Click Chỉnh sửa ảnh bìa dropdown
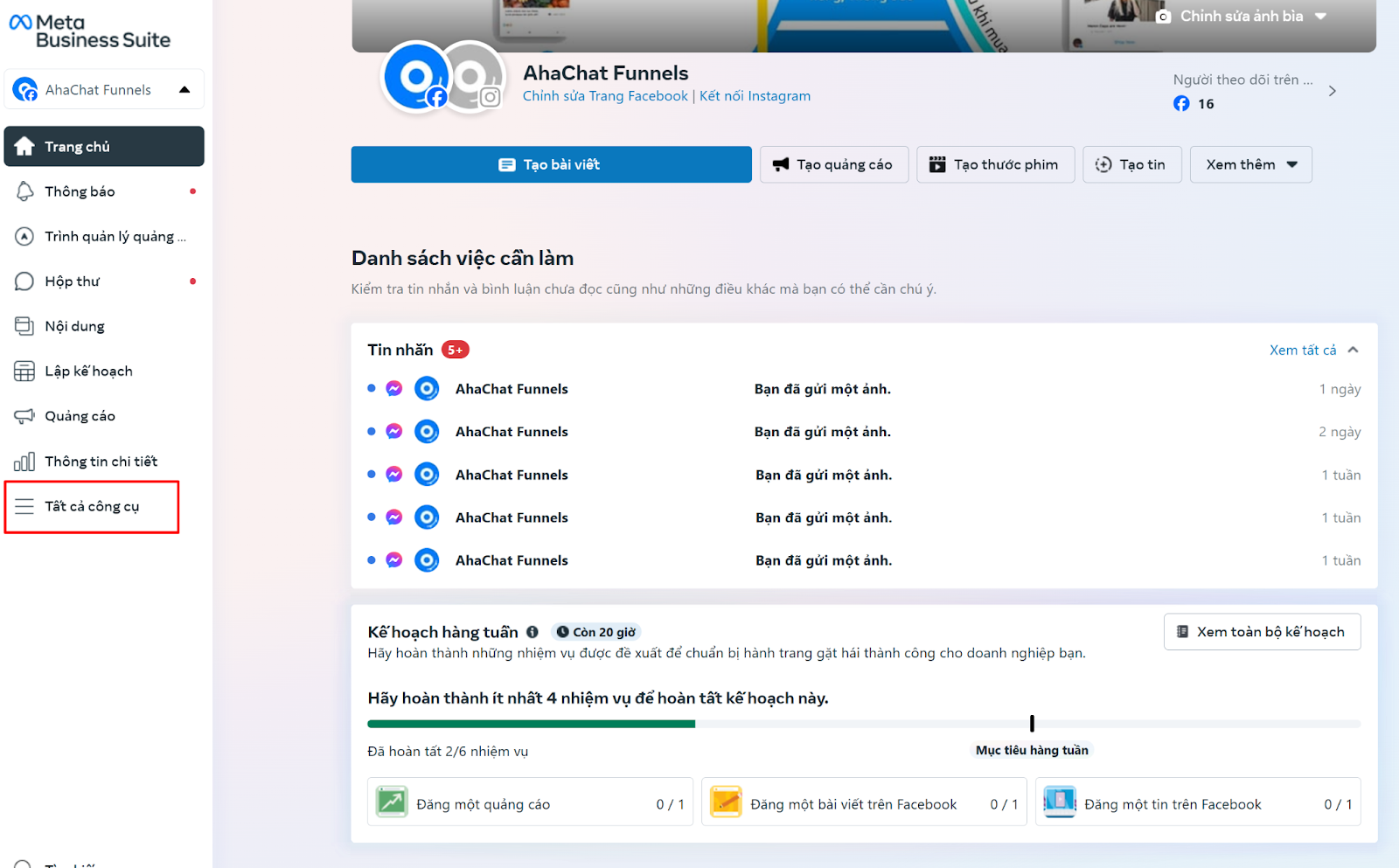Image resolution: width=1399 pixels, height=868 pixels. click(1242, 16)
